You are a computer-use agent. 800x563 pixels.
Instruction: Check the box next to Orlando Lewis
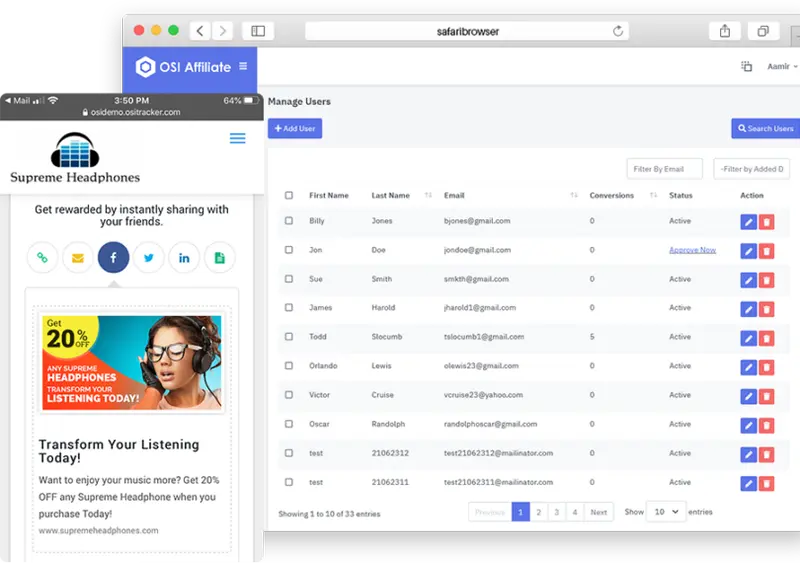[289, 366]
